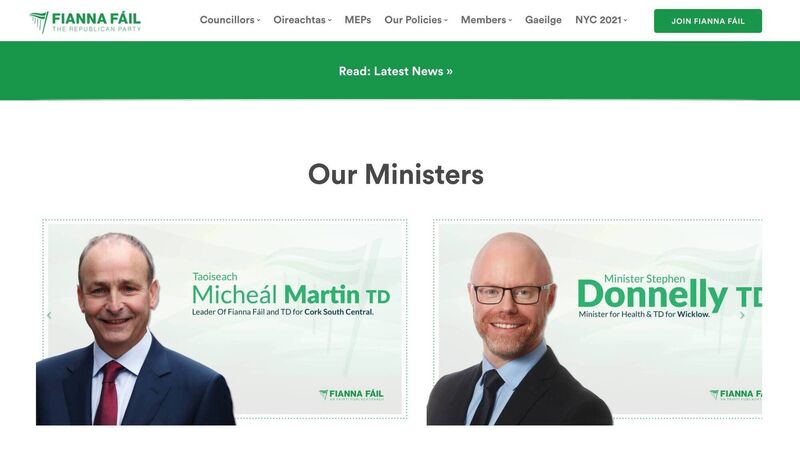Go to previous minister slide arrow
800x450 pixels.
coord(49,315)
